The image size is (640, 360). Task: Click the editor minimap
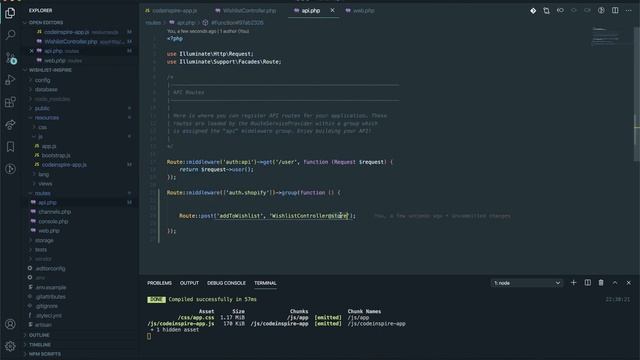tap(611, 37)
